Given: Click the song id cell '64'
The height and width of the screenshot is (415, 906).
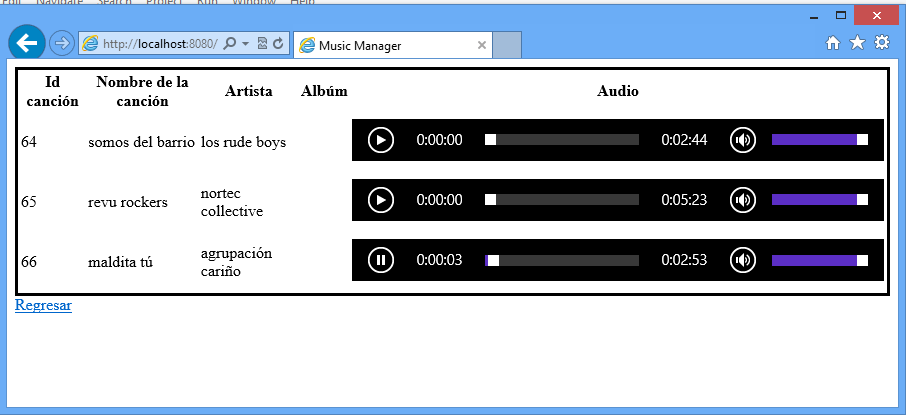Looking at the screenshot, I should [x=29, y=142].
